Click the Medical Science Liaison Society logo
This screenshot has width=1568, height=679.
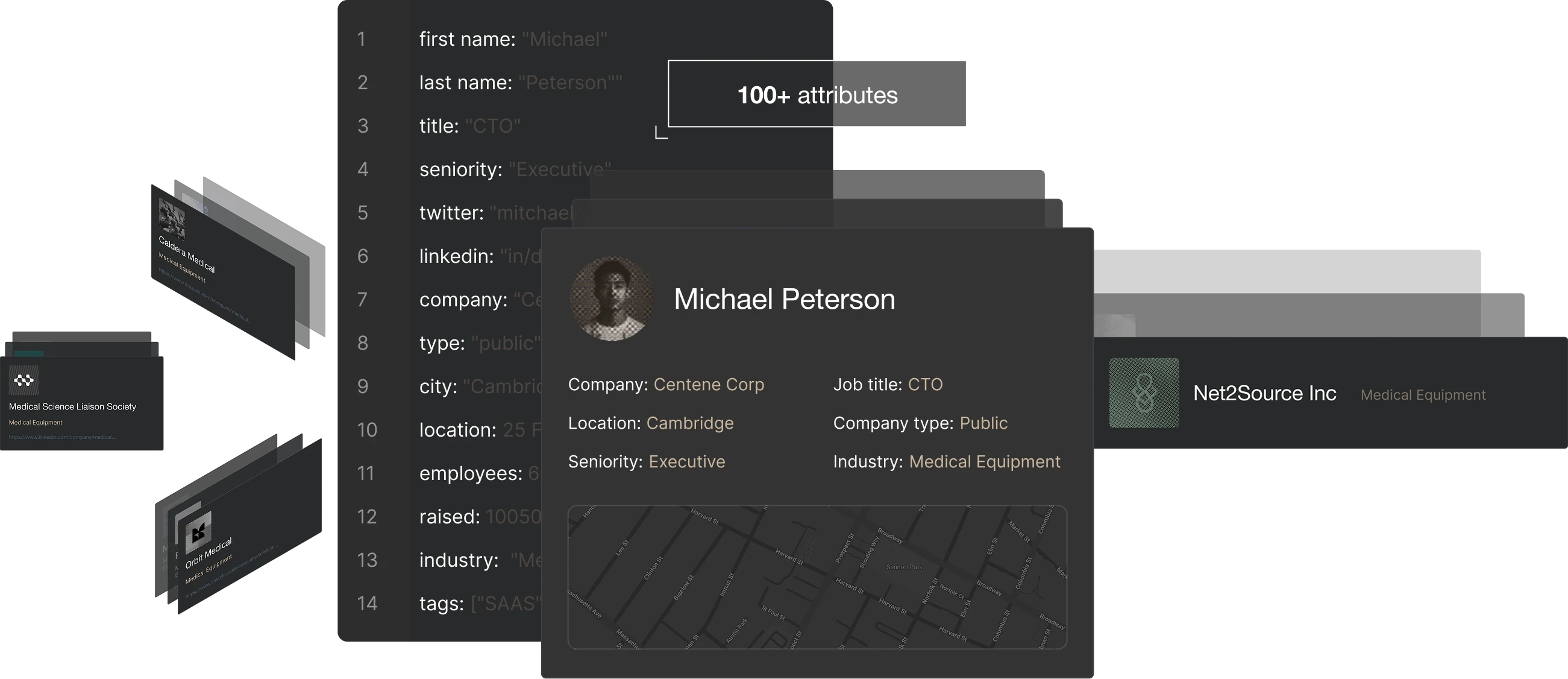[x=24, y=381]
